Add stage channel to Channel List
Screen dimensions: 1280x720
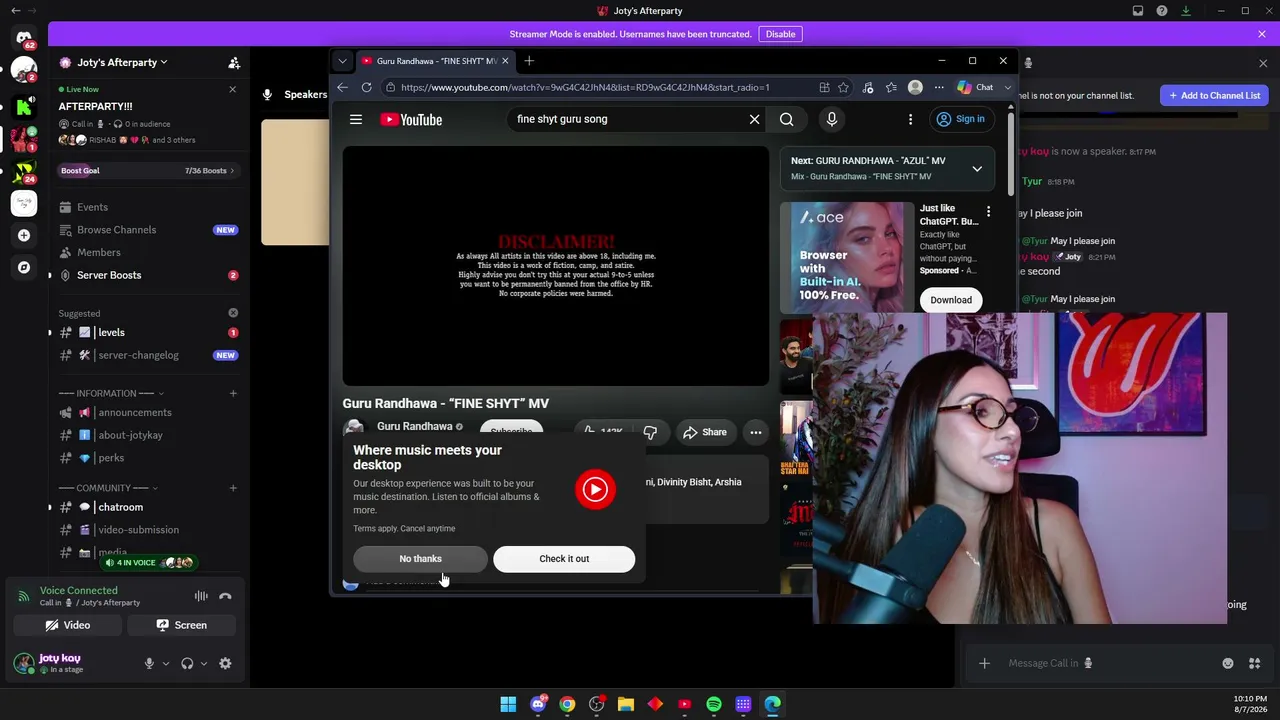coord(1214,95)
